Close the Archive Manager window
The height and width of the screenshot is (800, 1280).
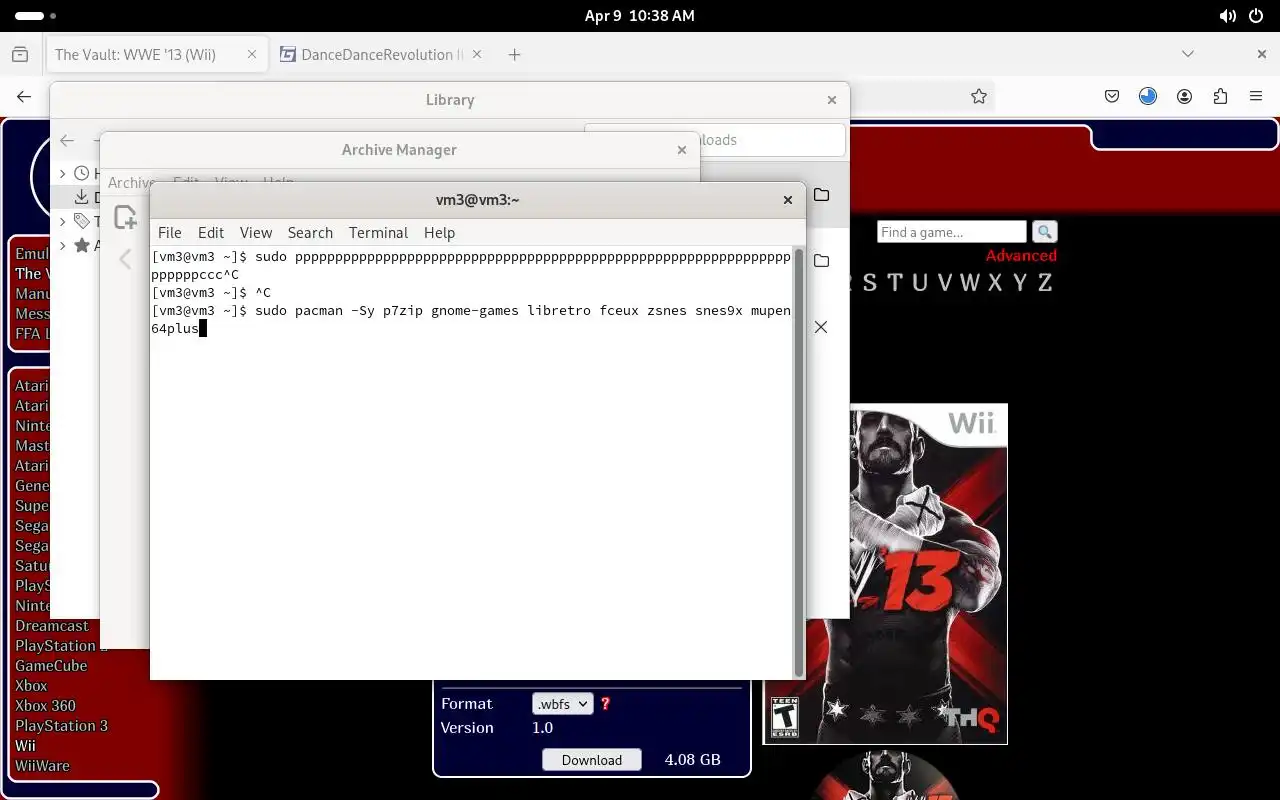point(681,150)
